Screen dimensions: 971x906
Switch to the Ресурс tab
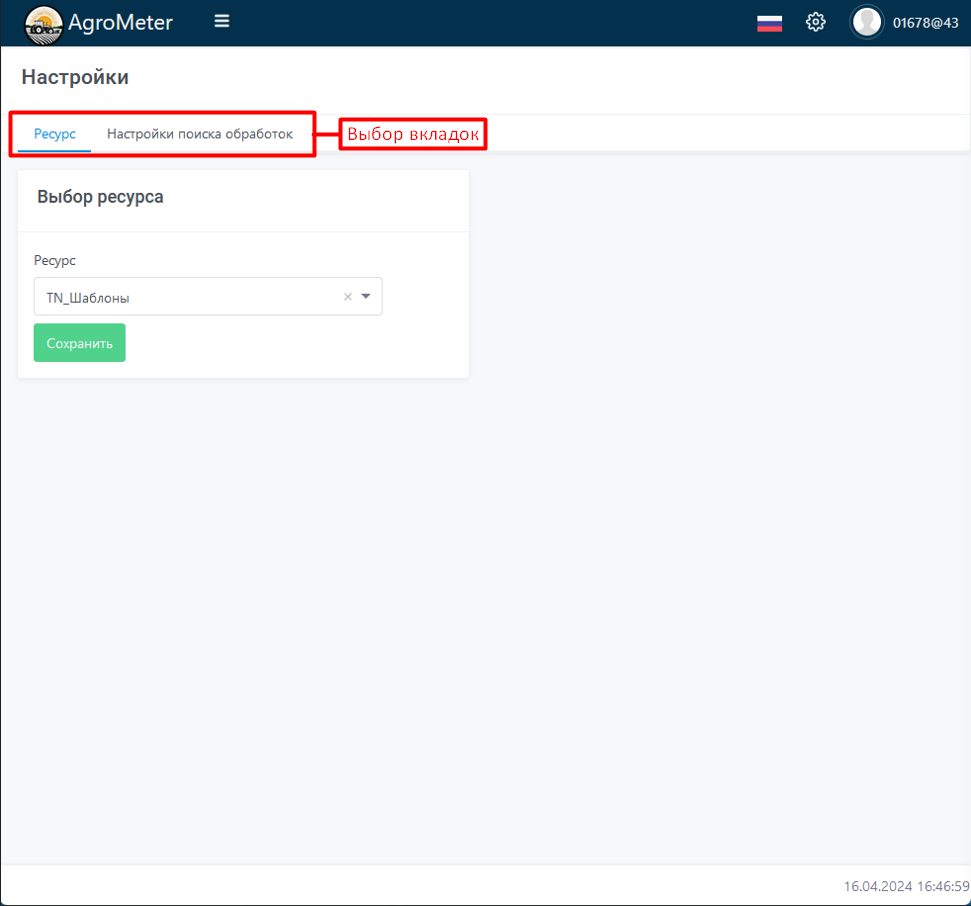tap(55, 134)
